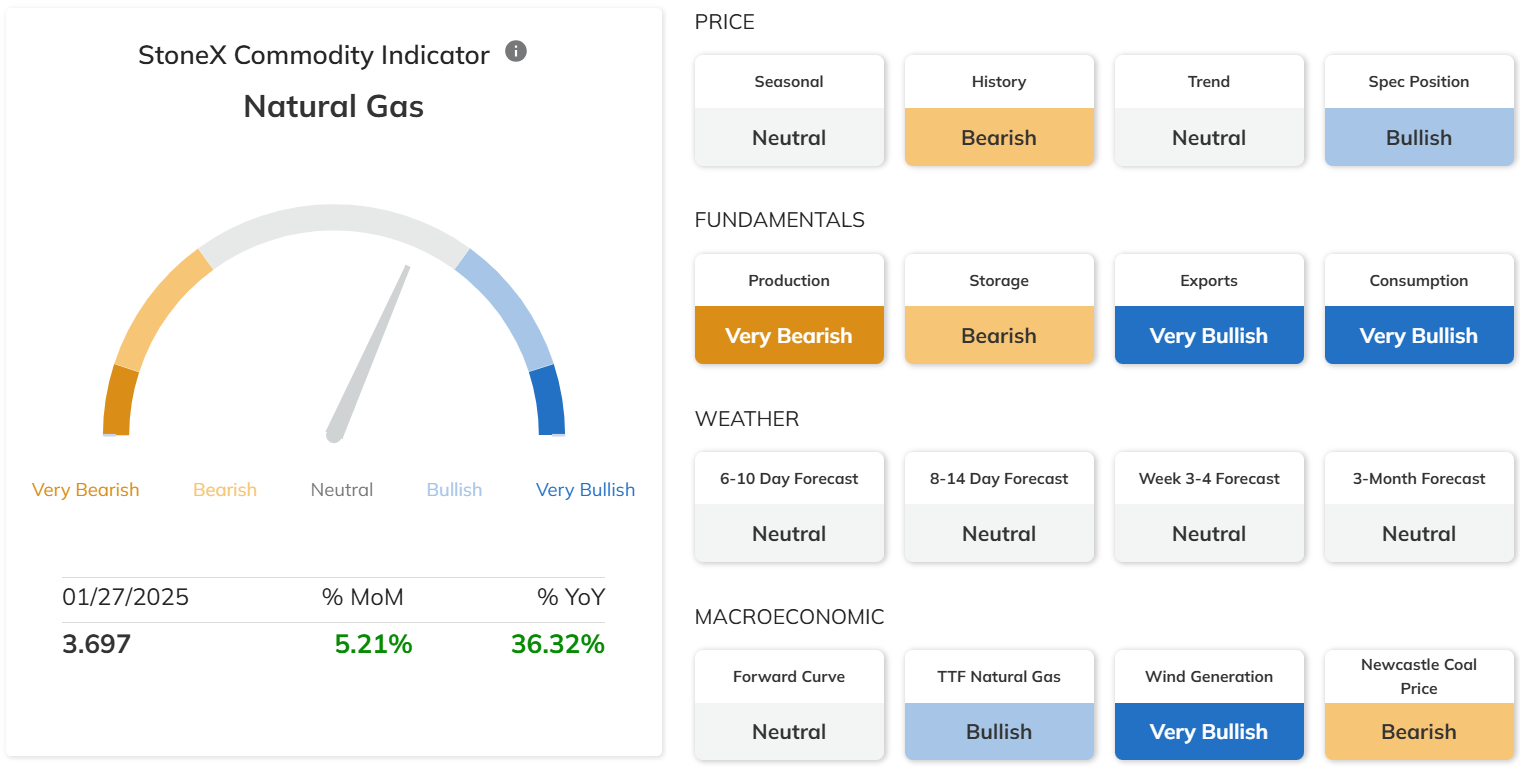
Task: Open the Production fundamentals card
Action: [x=789, y=309]
